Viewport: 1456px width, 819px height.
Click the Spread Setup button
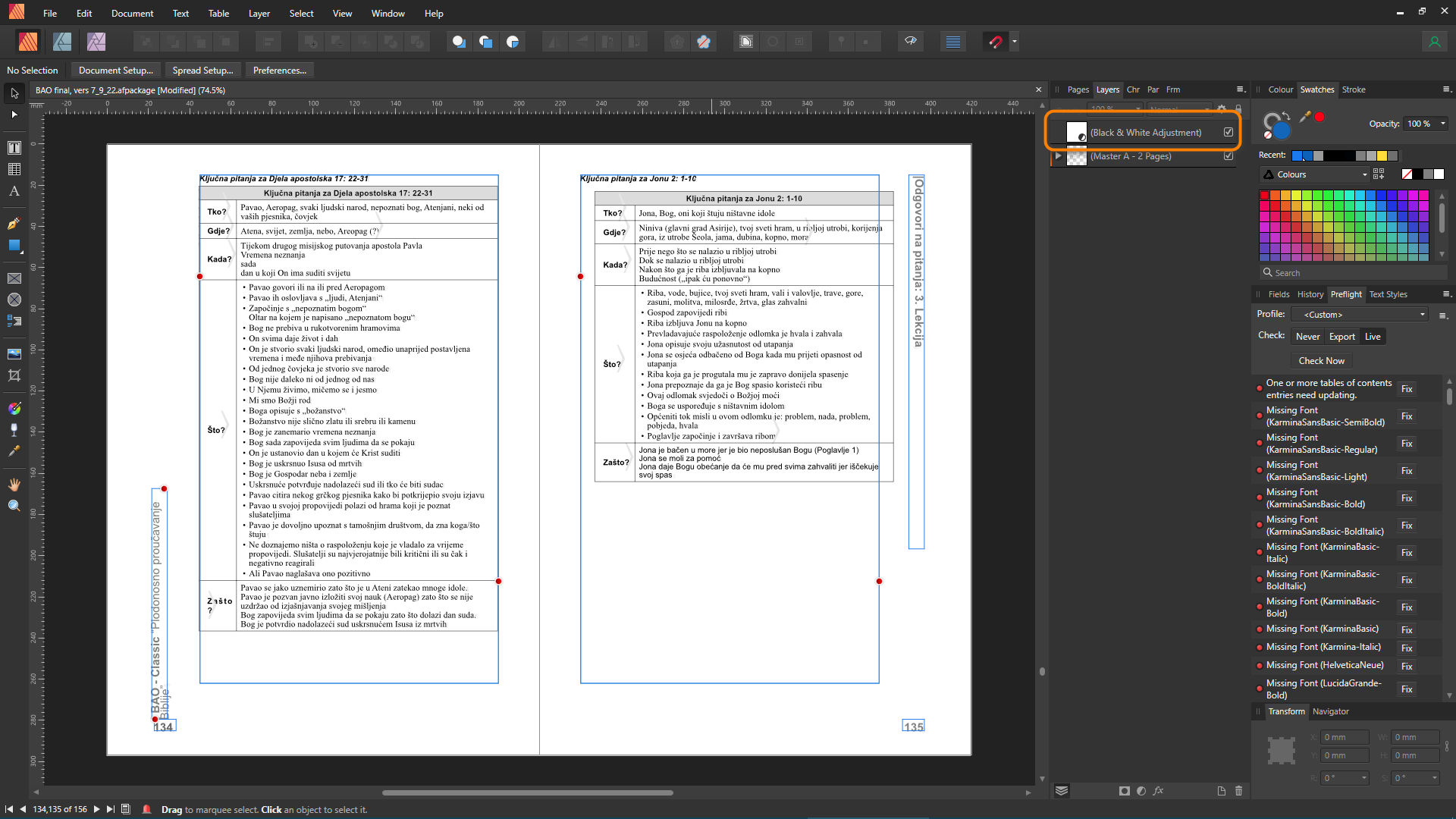(x=202, y=71)
